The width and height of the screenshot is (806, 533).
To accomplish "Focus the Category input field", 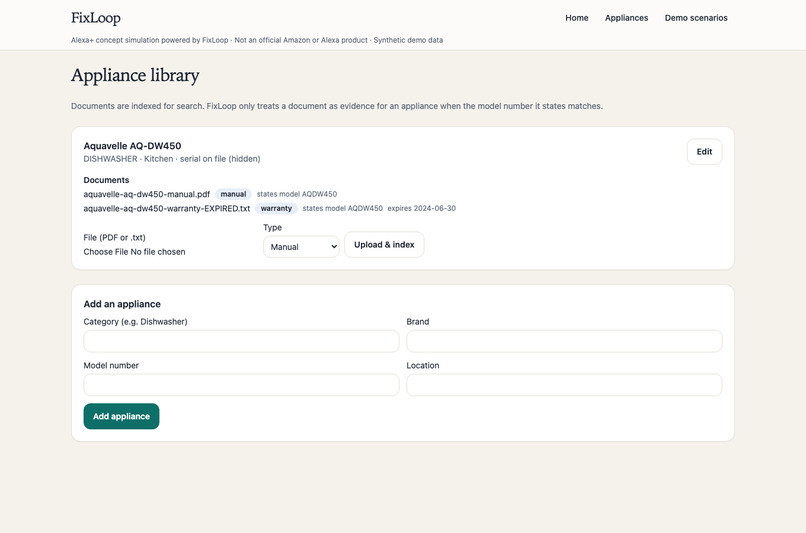I will [x=241, y=341].
